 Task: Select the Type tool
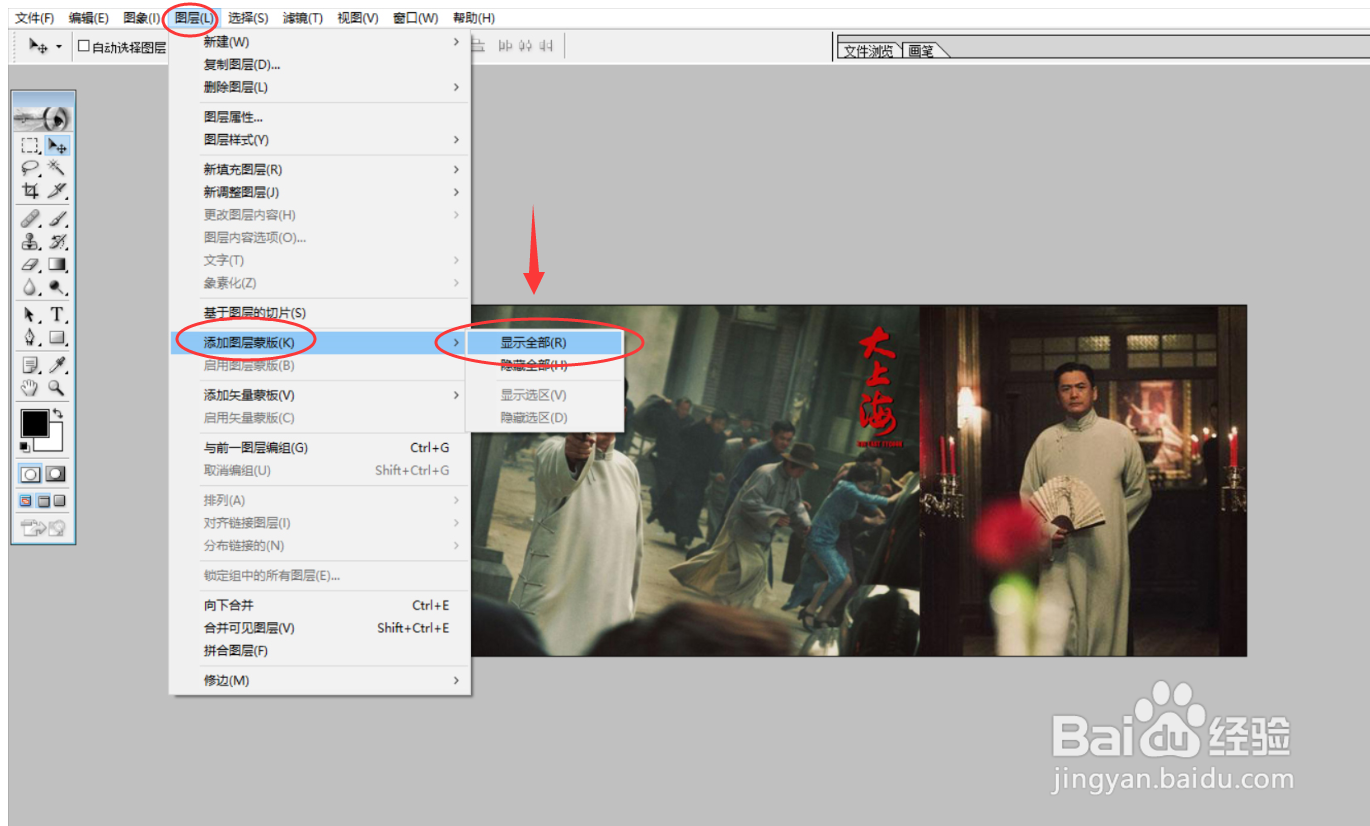pyautogui.click(x=57, y=315)
